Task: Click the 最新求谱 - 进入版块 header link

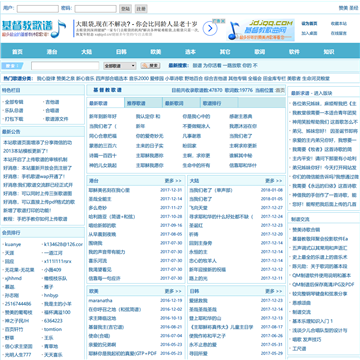Action: [x=311, y=93]
